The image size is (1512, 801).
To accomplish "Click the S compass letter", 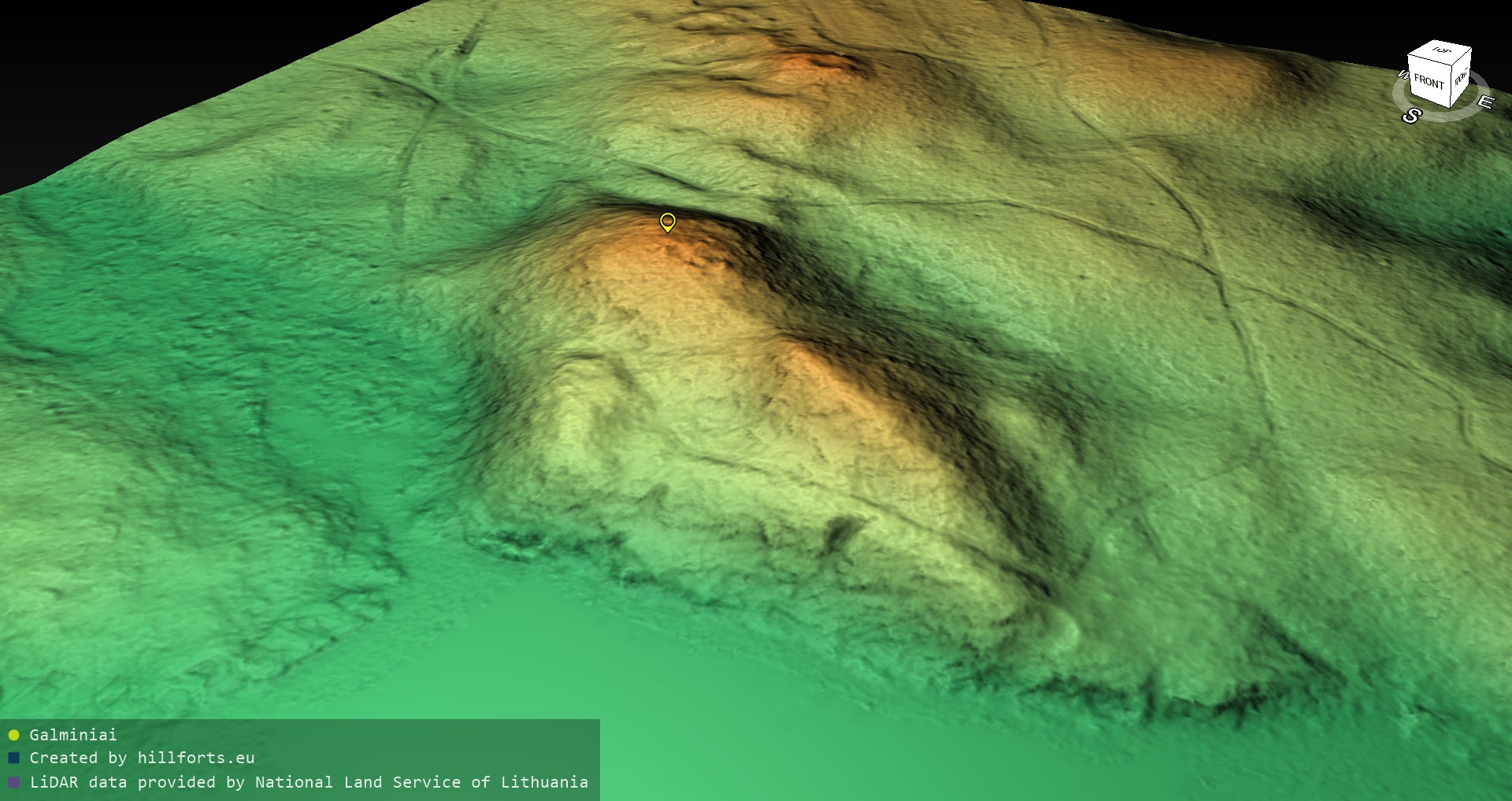I will (1411, 117).
